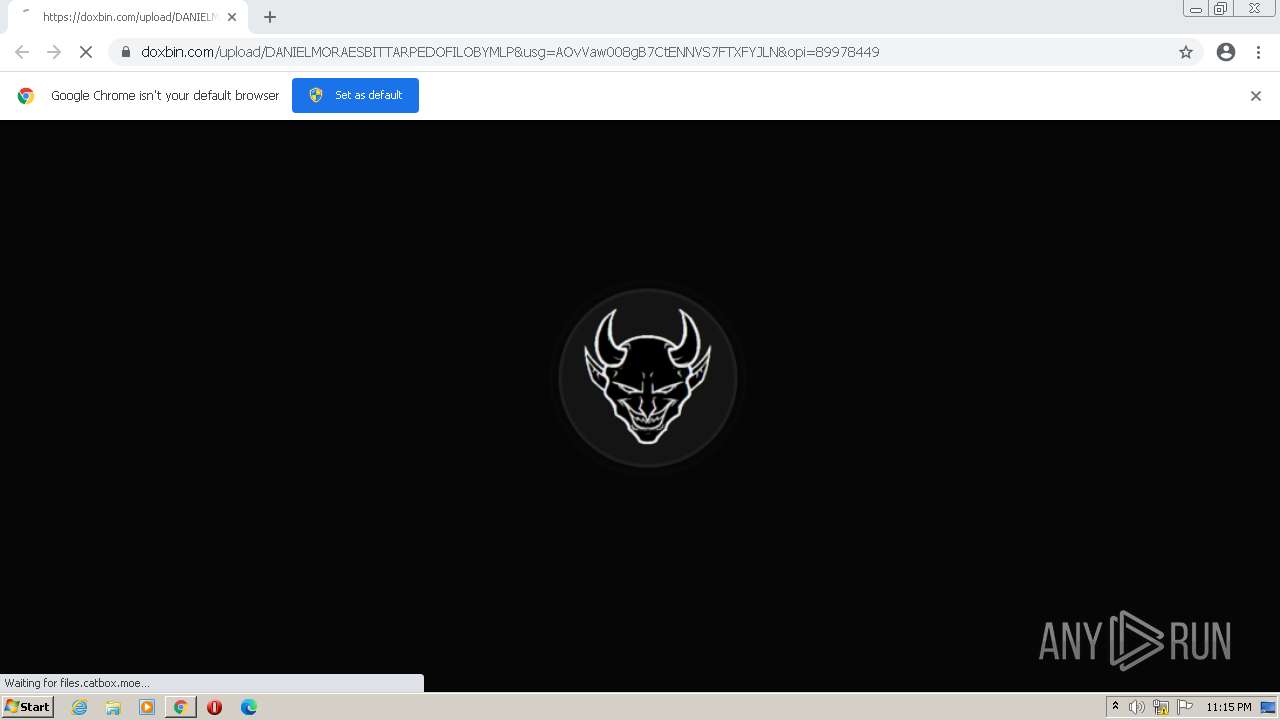Open a new tab with the plus button

(x=270, y=17)
